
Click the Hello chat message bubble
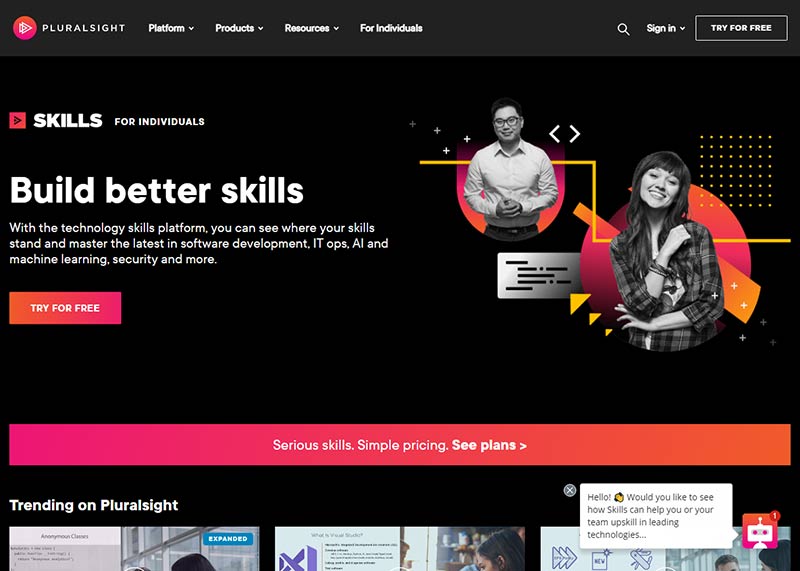tap(656, 516)
